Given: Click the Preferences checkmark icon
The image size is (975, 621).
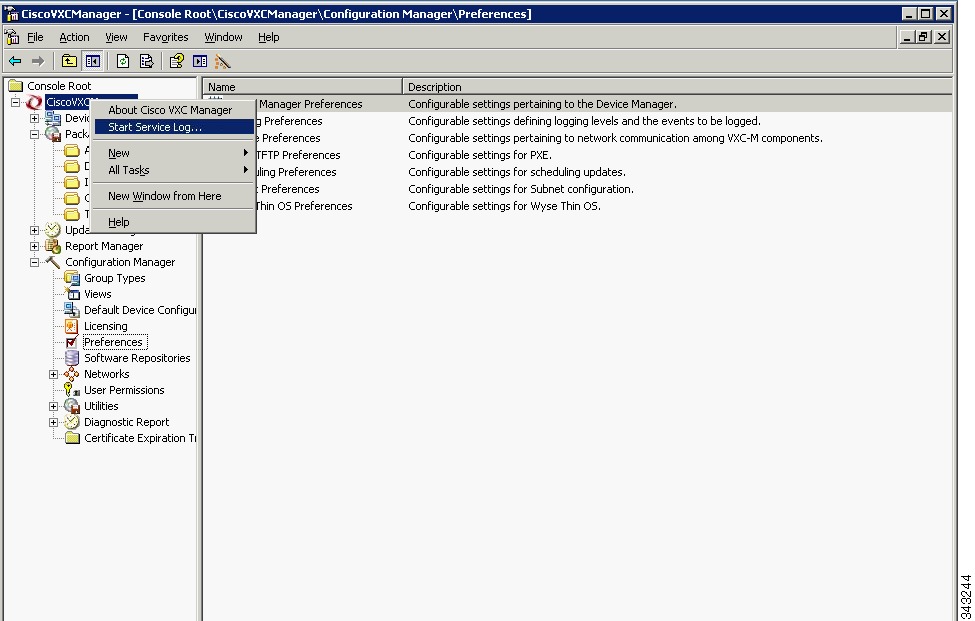Looking at the screenshot, I should click(72, 342).
